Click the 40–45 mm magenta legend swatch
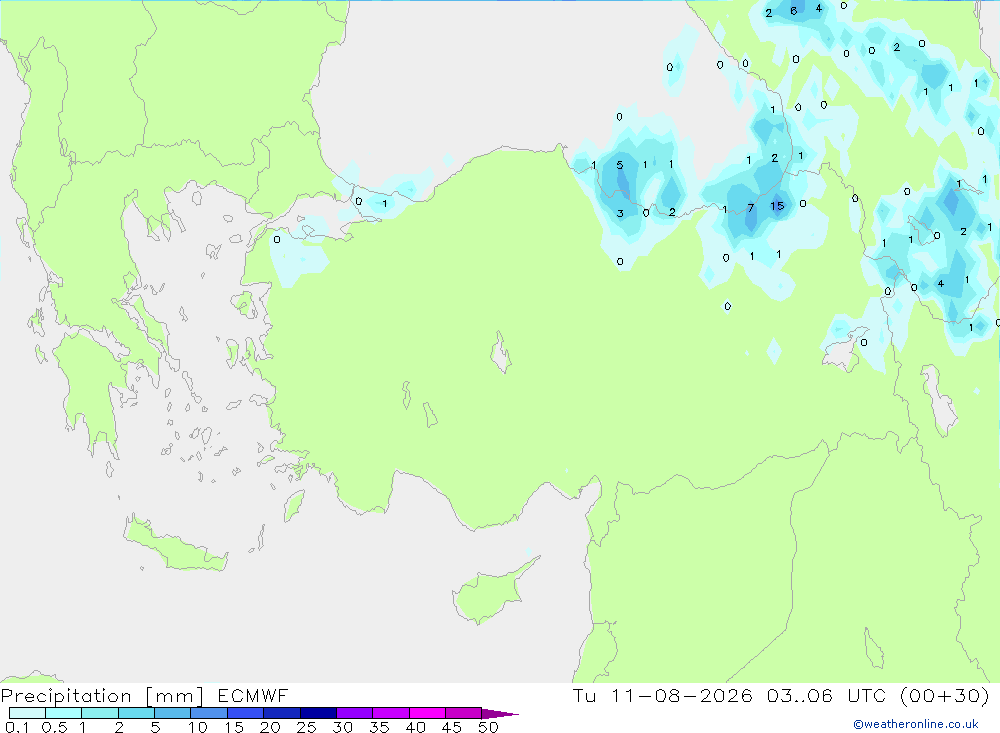 427,713
